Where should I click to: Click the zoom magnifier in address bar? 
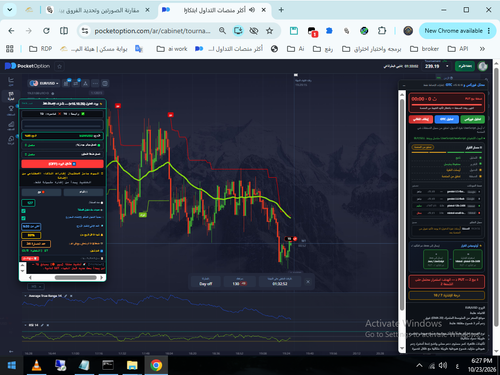tap(222, 31)
